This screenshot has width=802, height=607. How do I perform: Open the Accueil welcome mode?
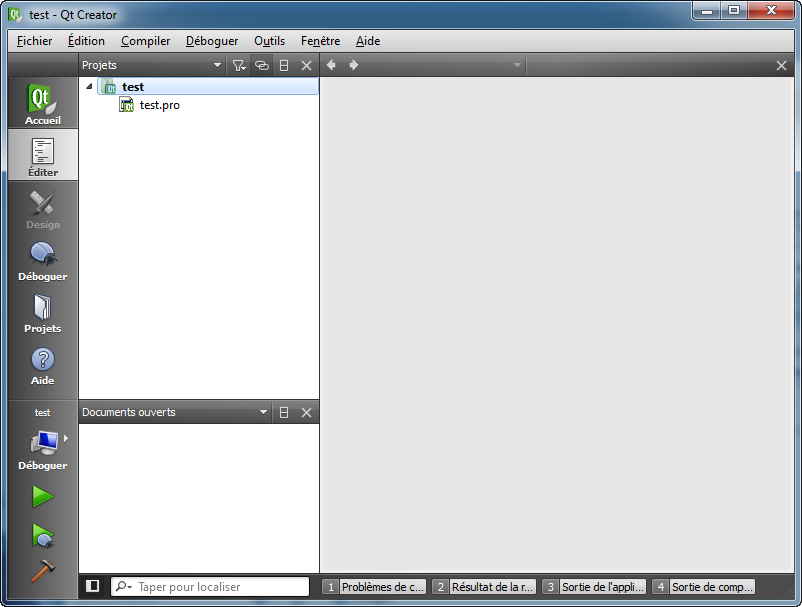pos(42,103)
